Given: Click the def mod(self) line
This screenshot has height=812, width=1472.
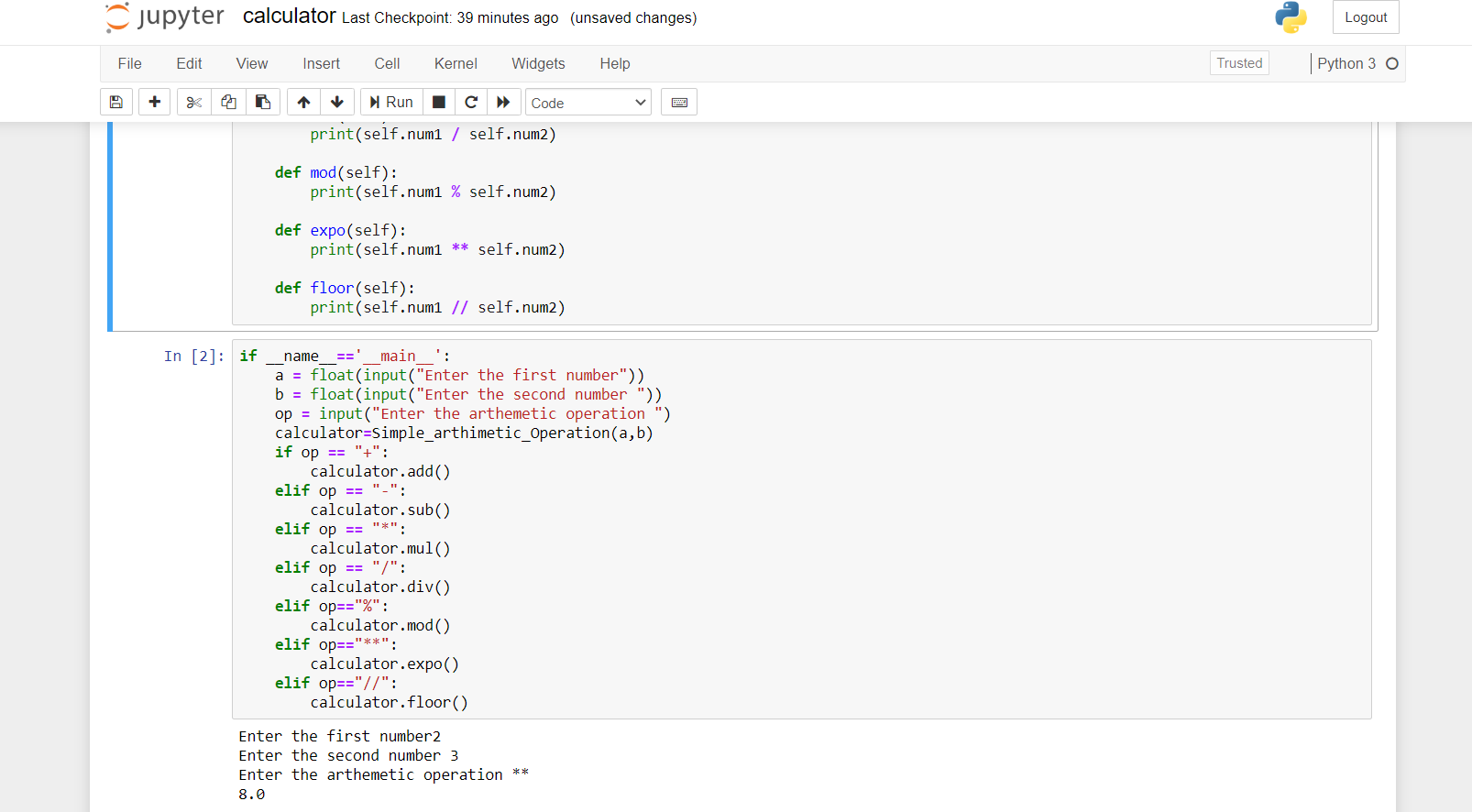Looking at the screenshot, I should click(336, 173).
